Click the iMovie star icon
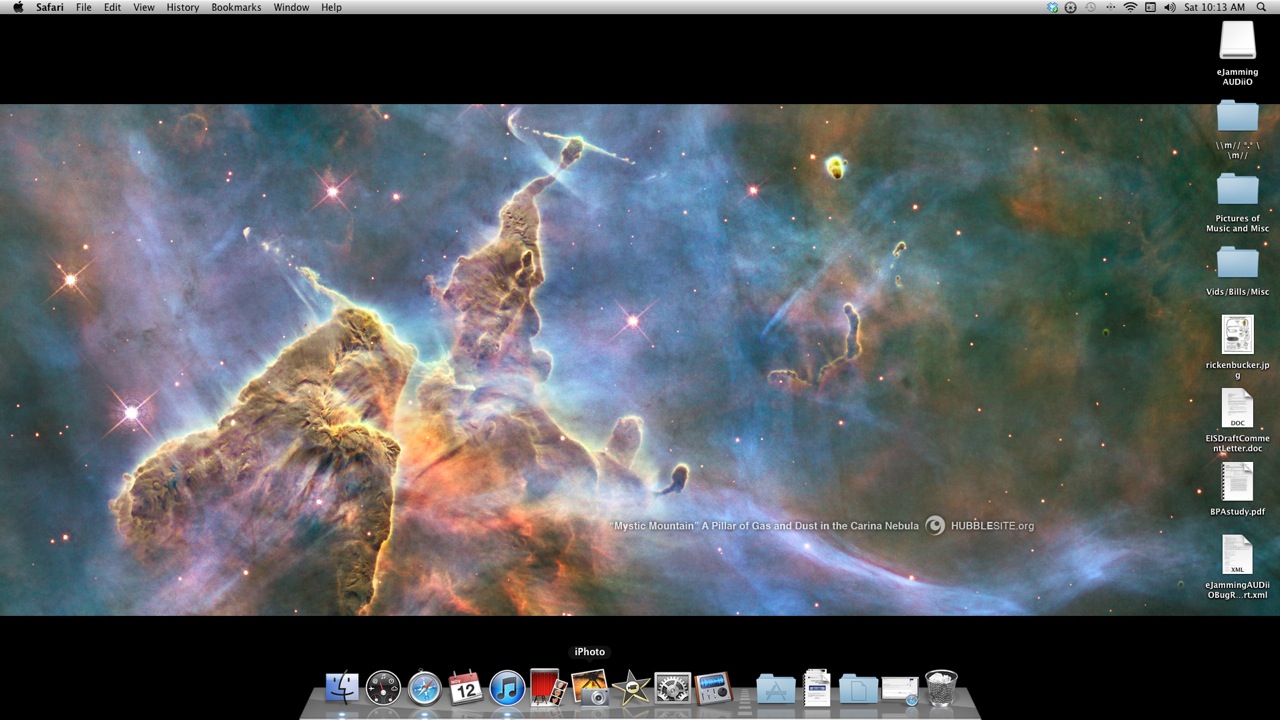The image size is (1280, 720). (x=631, y=688)
